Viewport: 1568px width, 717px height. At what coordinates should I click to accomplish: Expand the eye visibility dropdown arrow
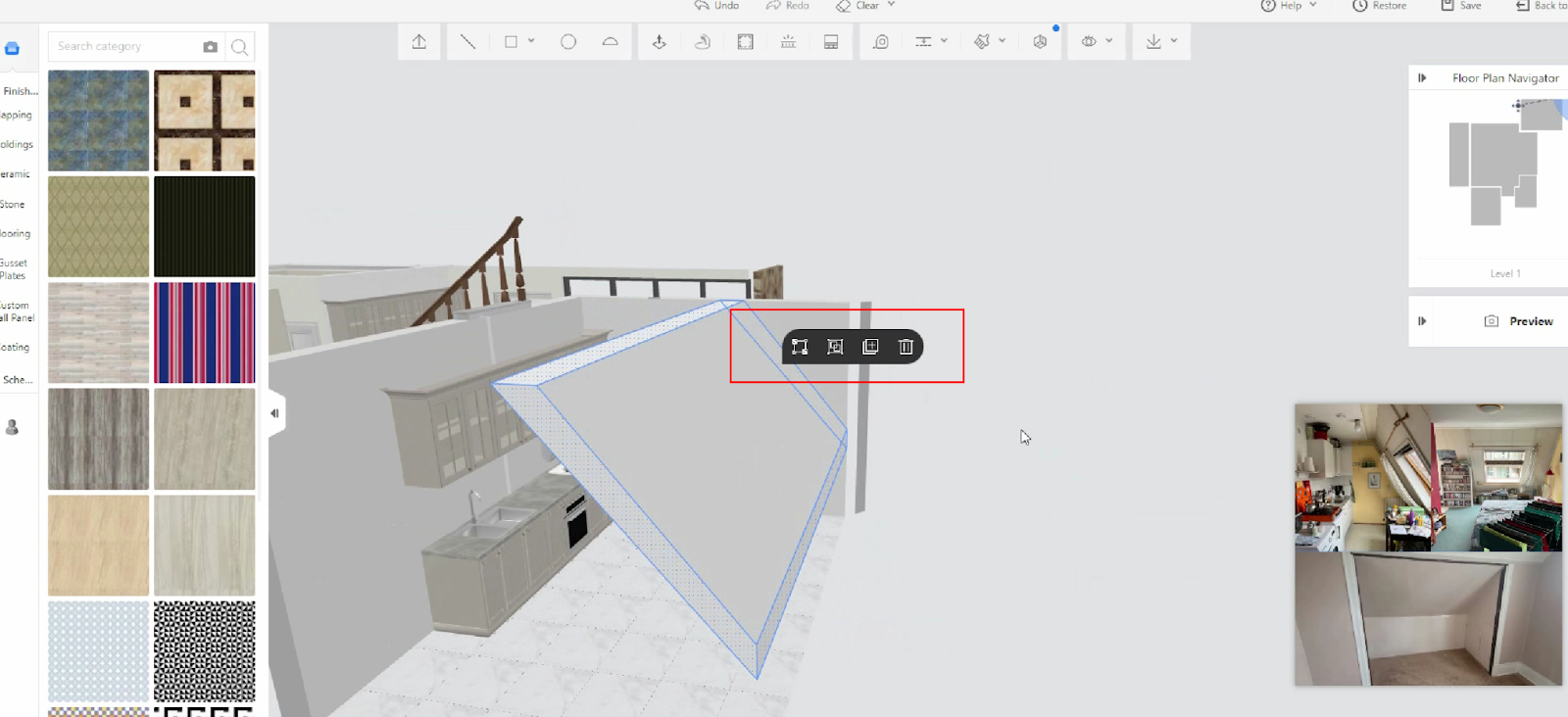[1109, 41]
